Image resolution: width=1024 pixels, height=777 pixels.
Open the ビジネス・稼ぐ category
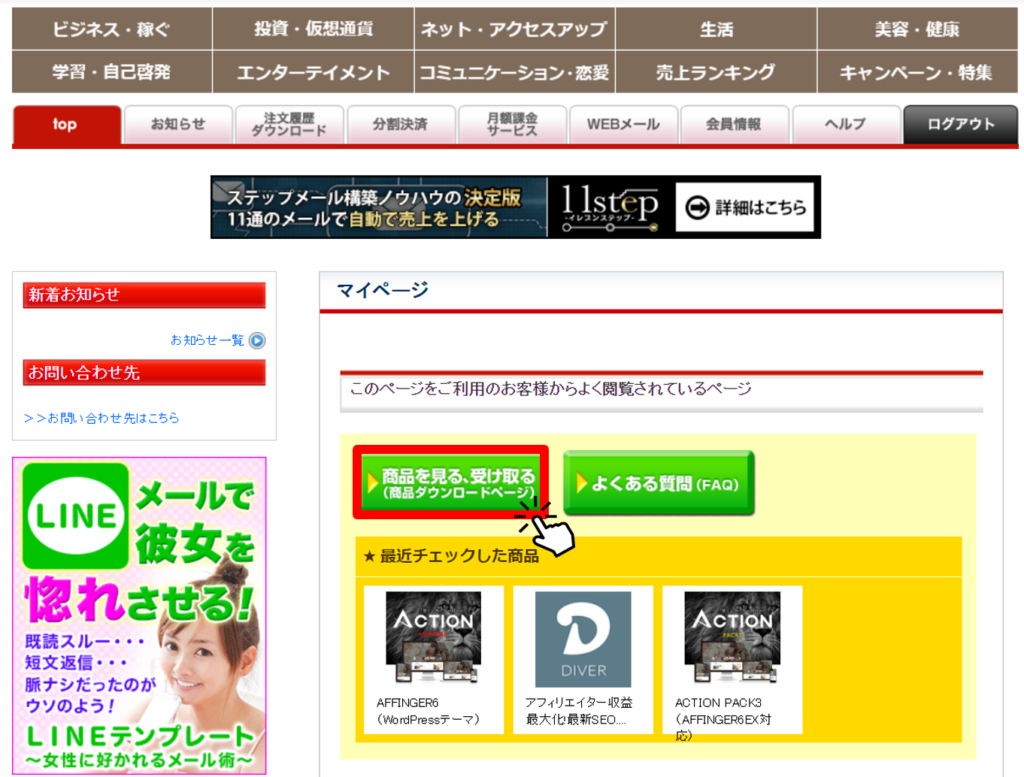tap(110, 29)
